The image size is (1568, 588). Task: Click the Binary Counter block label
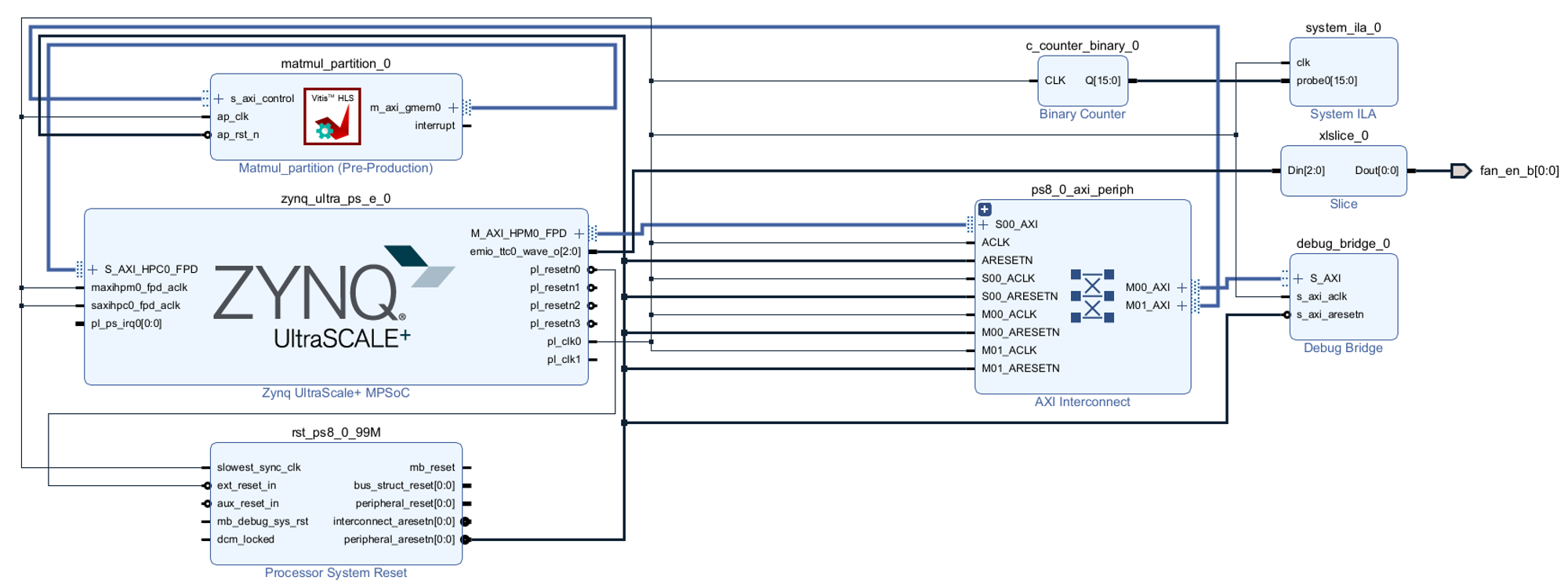(1082, 114)
